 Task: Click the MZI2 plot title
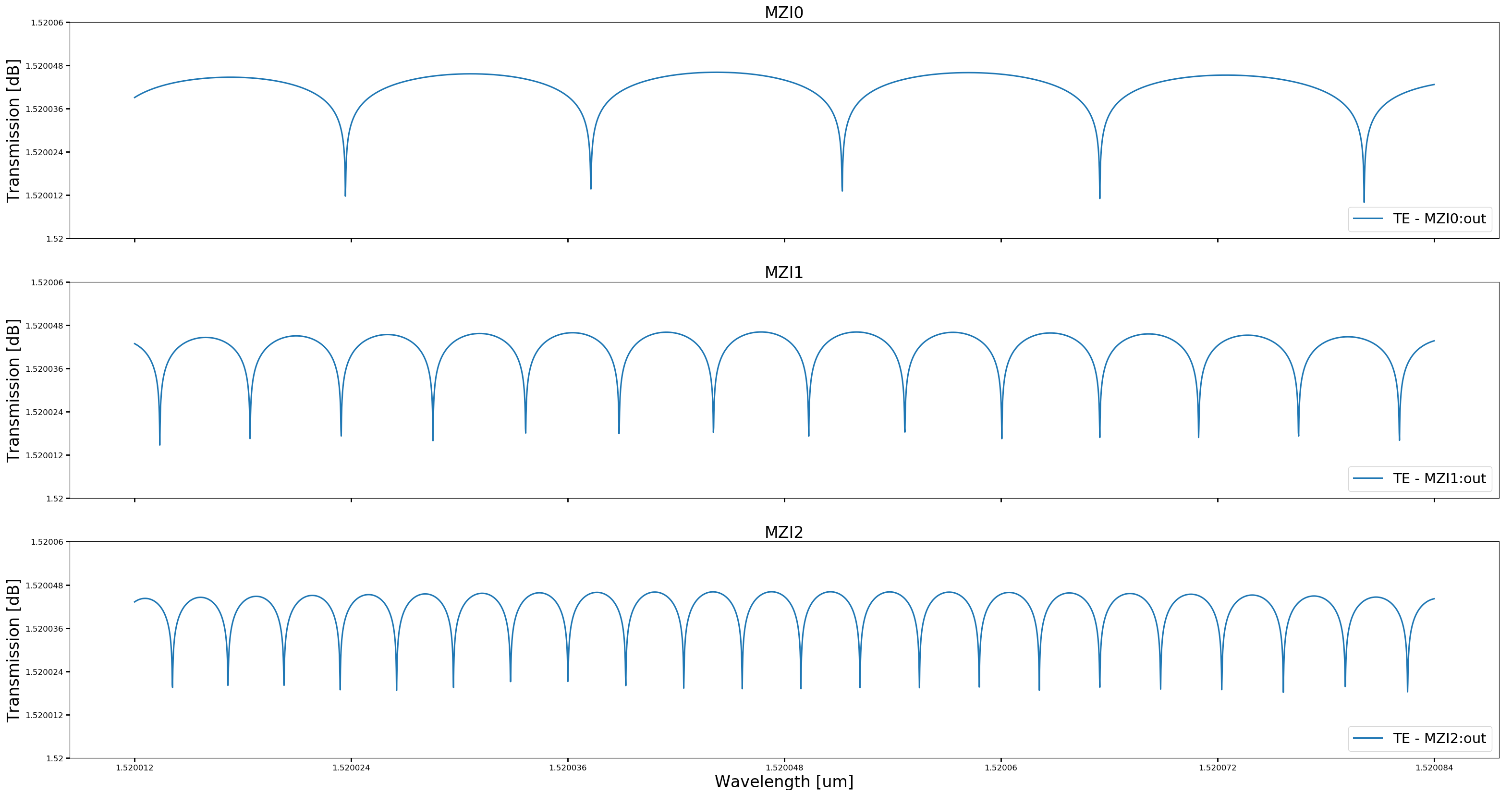tap(783, 532)
